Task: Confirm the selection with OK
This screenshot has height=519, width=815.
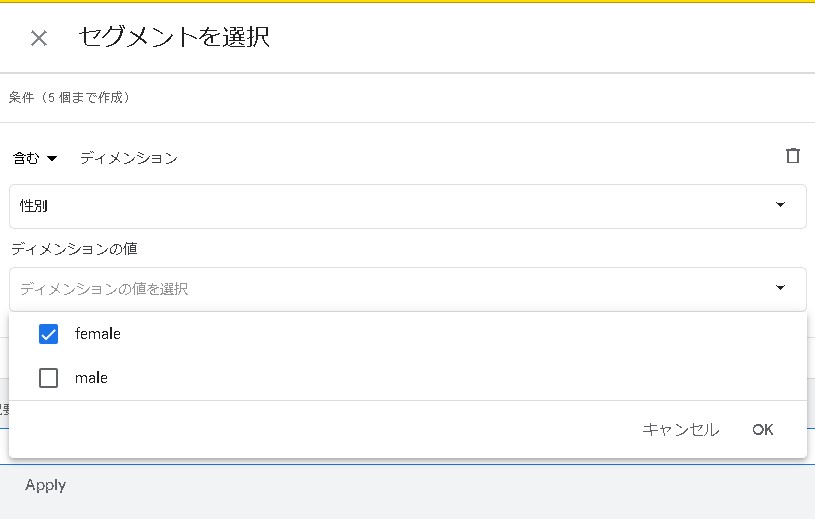Action: [763, 430]
